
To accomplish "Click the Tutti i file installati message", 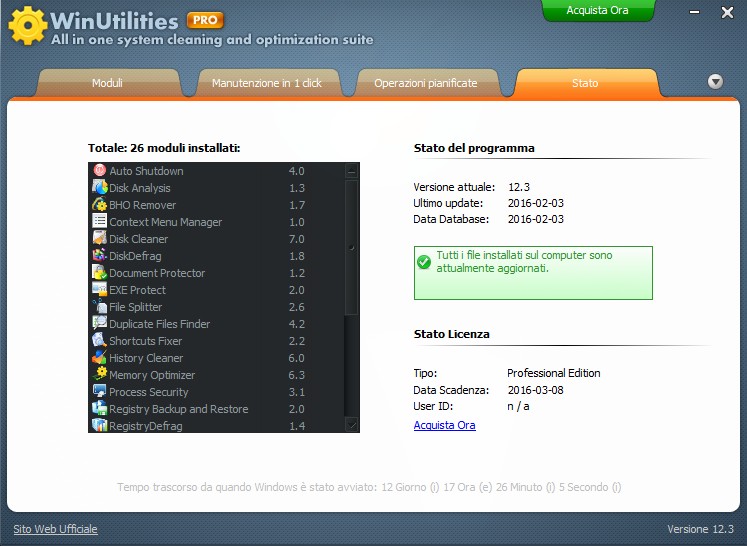I will (524, 262).
